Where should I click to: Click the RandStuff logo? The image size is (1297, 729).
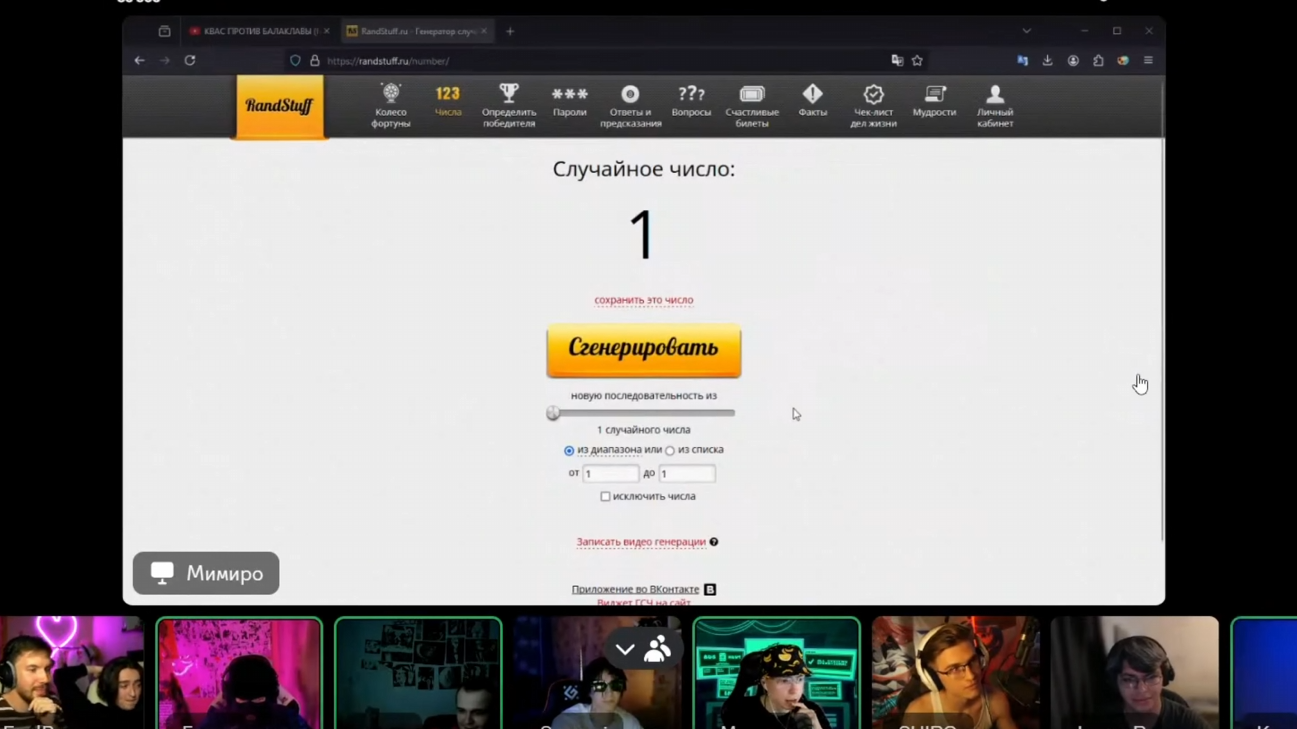[x=280, y=106]
